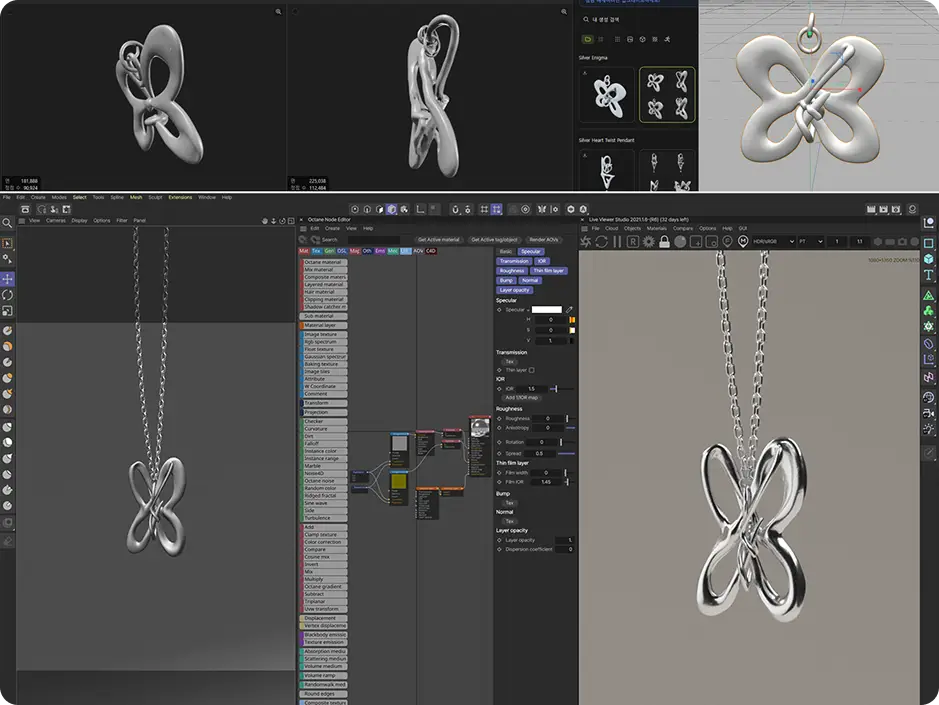The height and width of the screenshot is (705, 939).
Task: Click the axis L icon in top toolbar
Action: 420,209
